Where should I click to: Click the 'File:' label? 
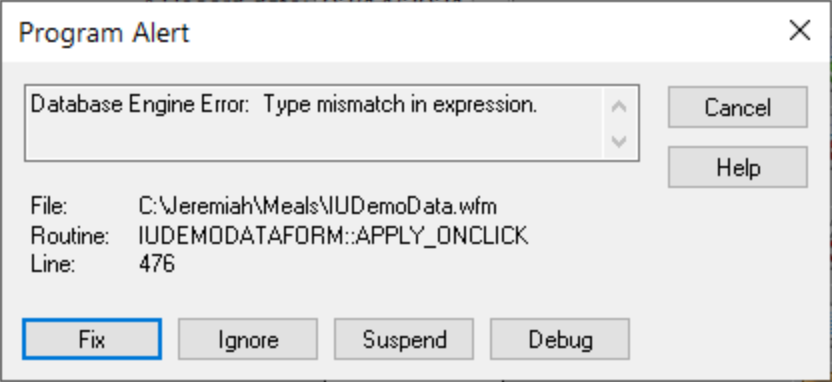[x=49, y=206]
